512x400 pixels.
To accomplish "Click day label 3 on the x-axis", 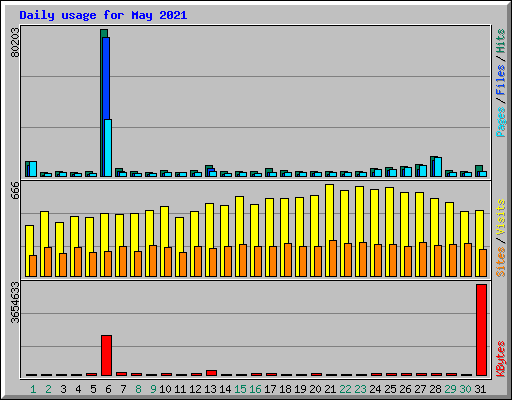I will tap(63, 389).
